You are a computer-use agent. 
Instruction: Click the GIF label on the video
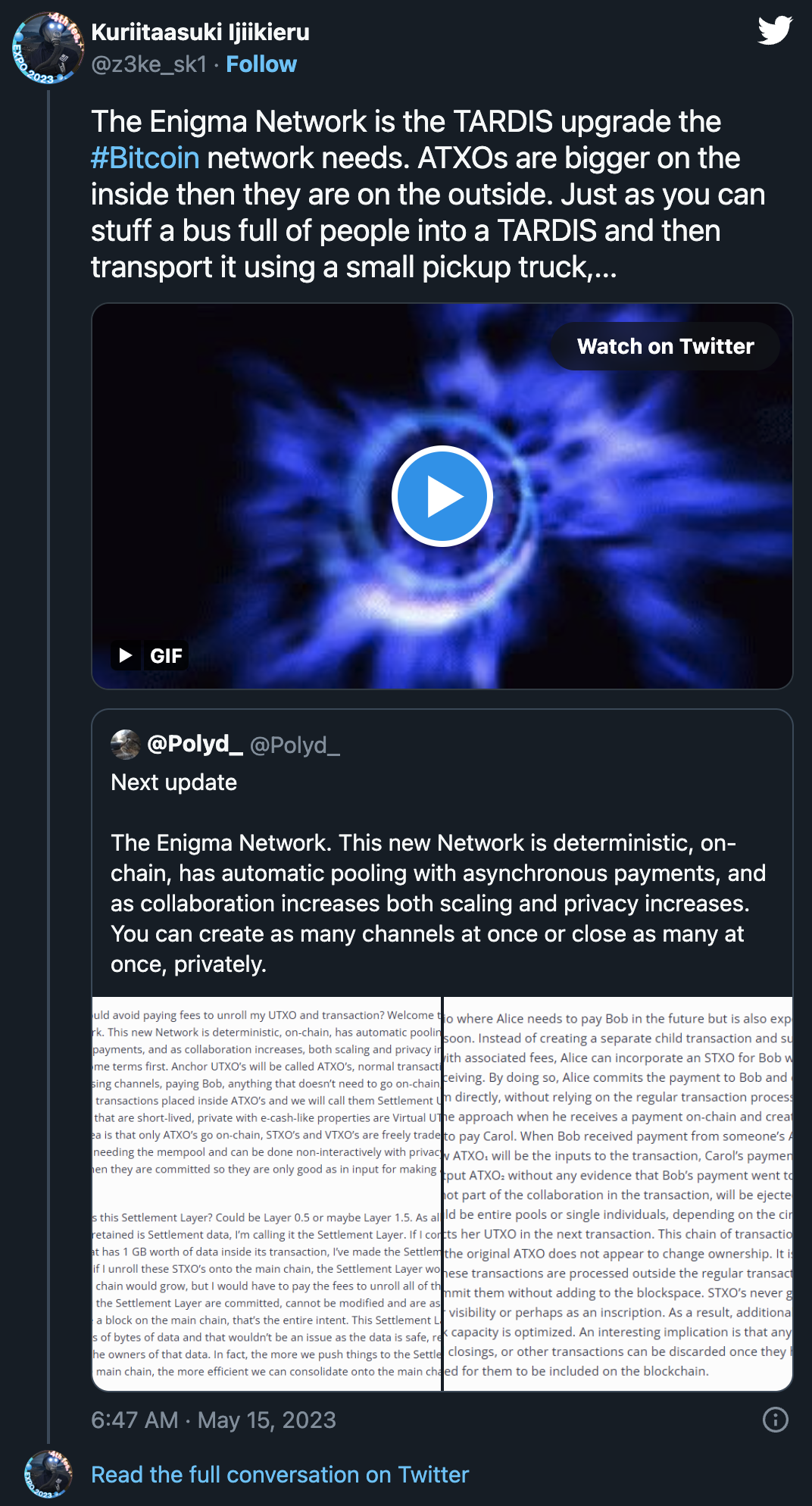click(x=166, y=655)
